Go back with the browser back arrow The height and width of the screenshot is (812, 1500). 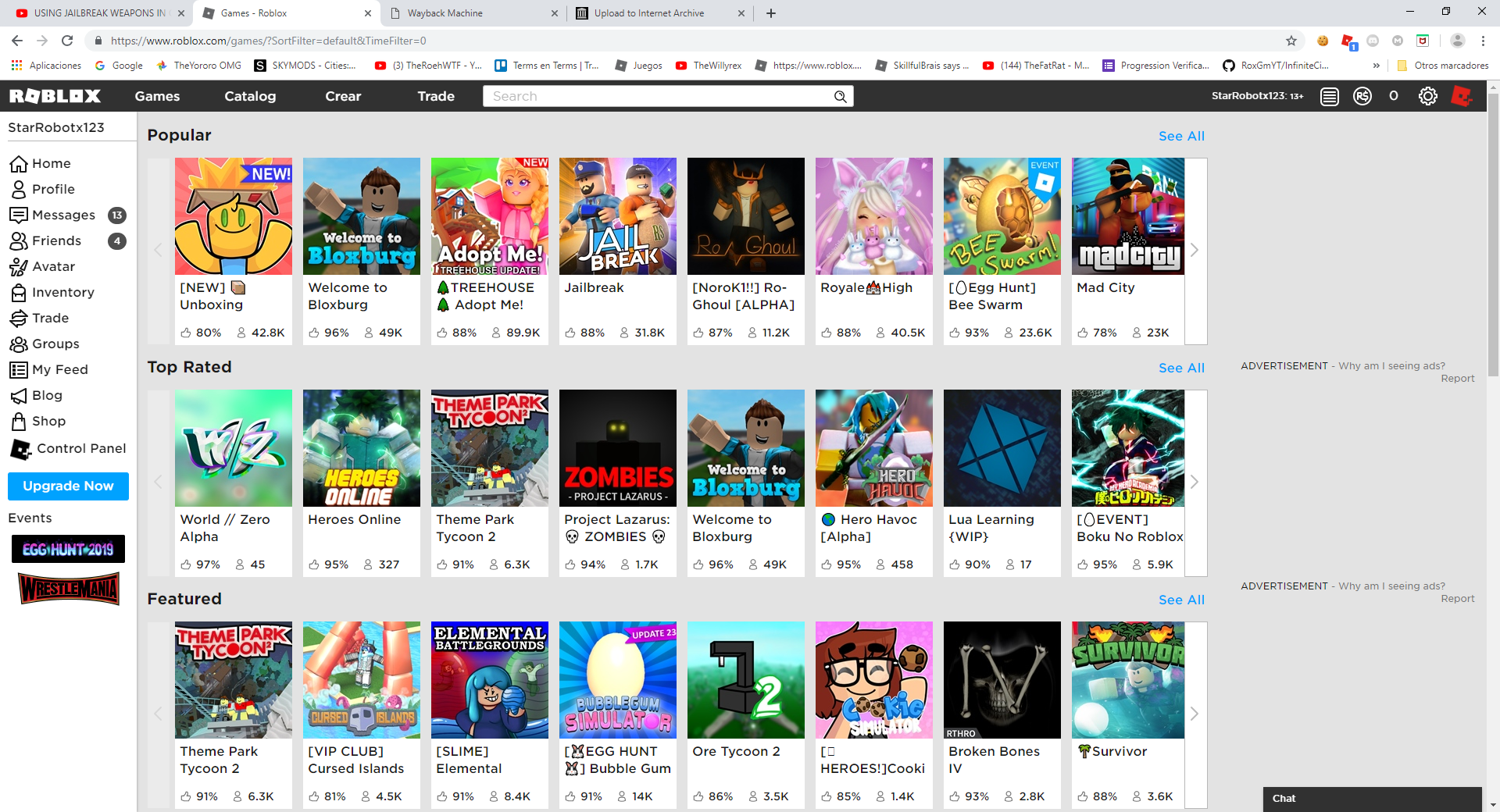[x=17, y=41]
